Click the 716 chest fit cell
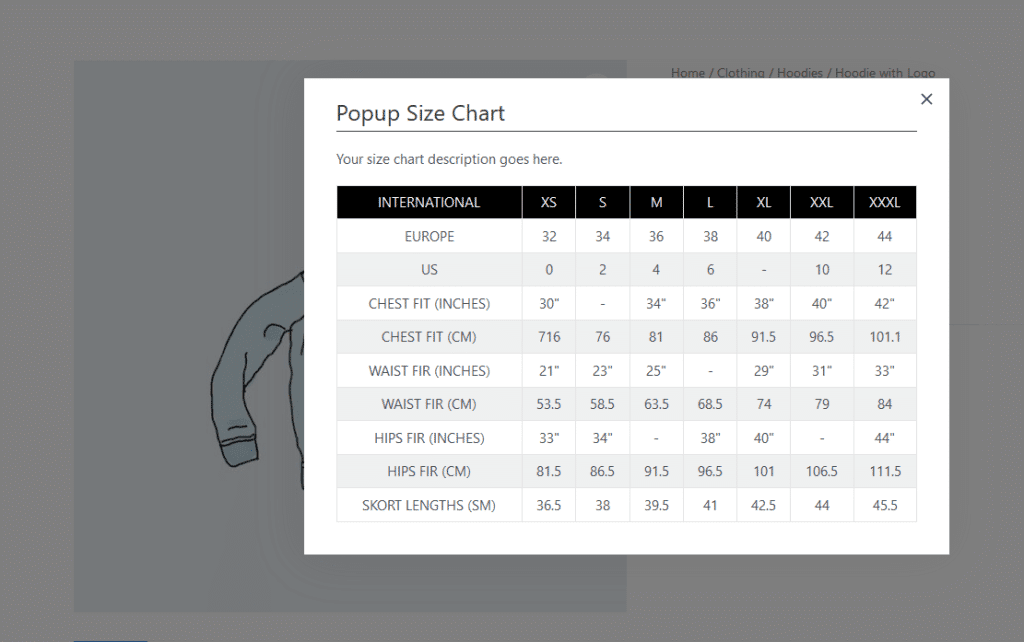Viewport: 1024px width, 642px height. (x=549, y=337)
